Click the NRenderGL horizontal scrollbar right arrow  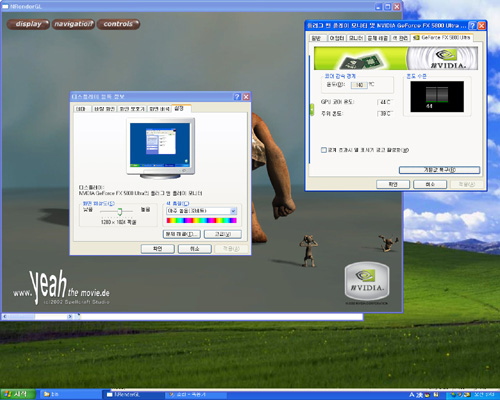coord(70,316)
